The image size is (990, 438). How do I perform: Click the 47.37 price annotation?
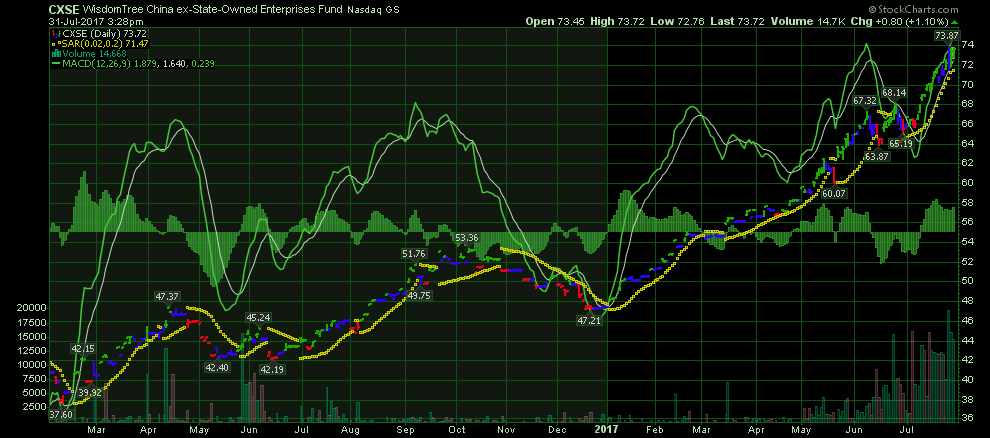[x=167, y=297]
